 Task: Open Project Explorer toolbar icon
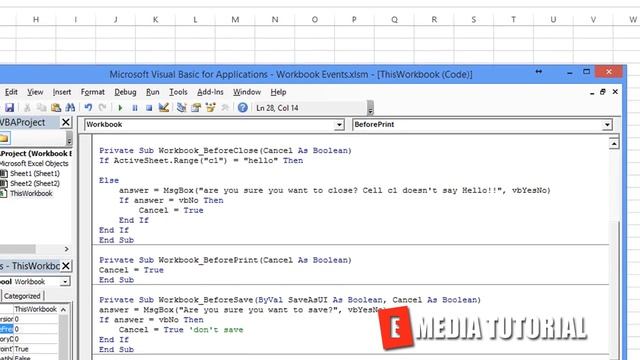pos(182,108)
